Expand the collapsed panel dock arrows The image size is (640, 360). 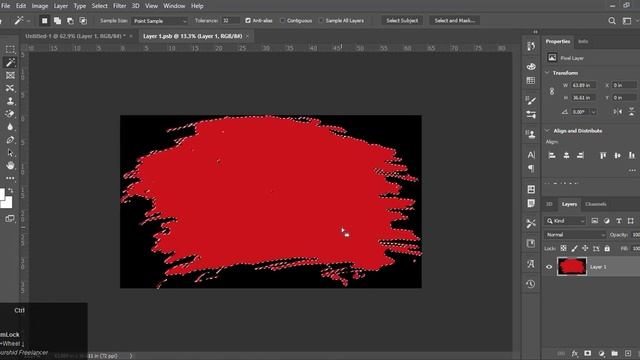[x=535, y=32]
